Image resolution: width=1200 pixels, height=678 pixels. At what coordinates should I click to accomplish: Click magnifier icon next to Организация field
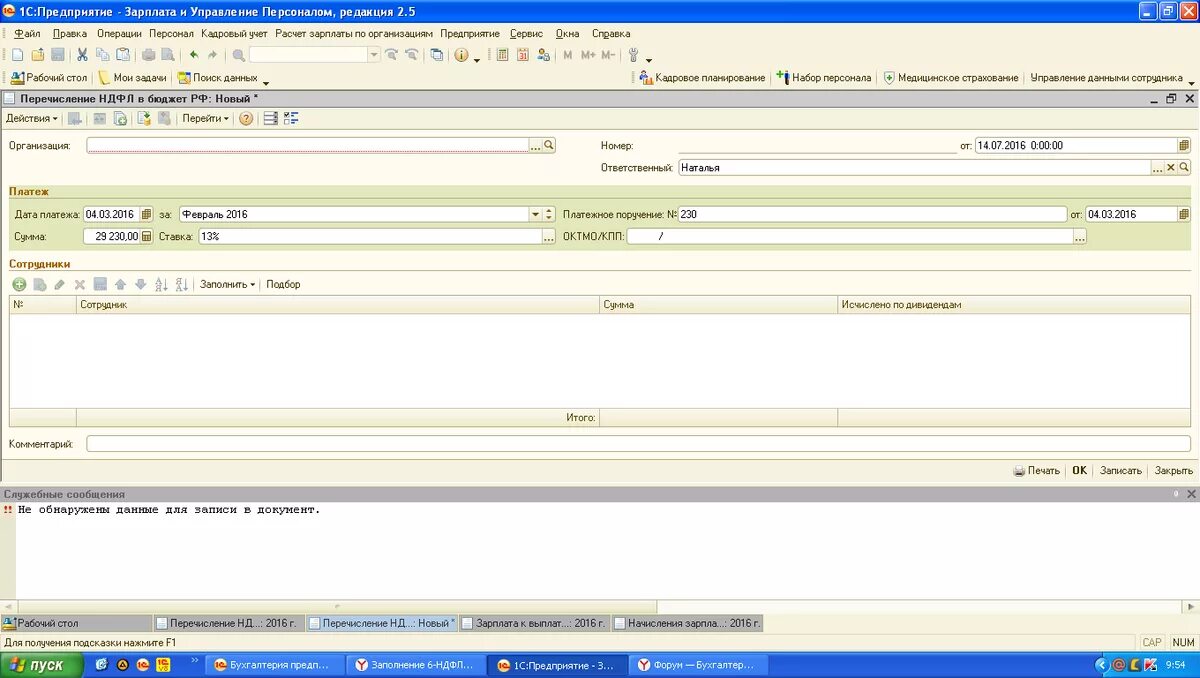click(549, 145)
